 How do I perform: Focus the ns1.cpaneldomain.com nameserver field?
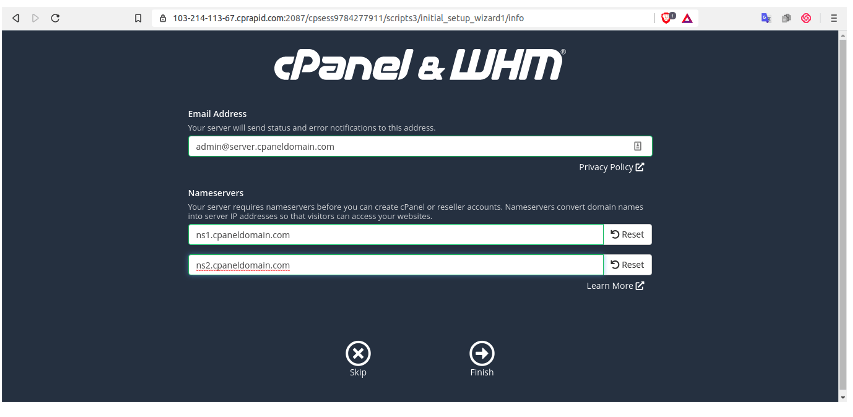396,235
